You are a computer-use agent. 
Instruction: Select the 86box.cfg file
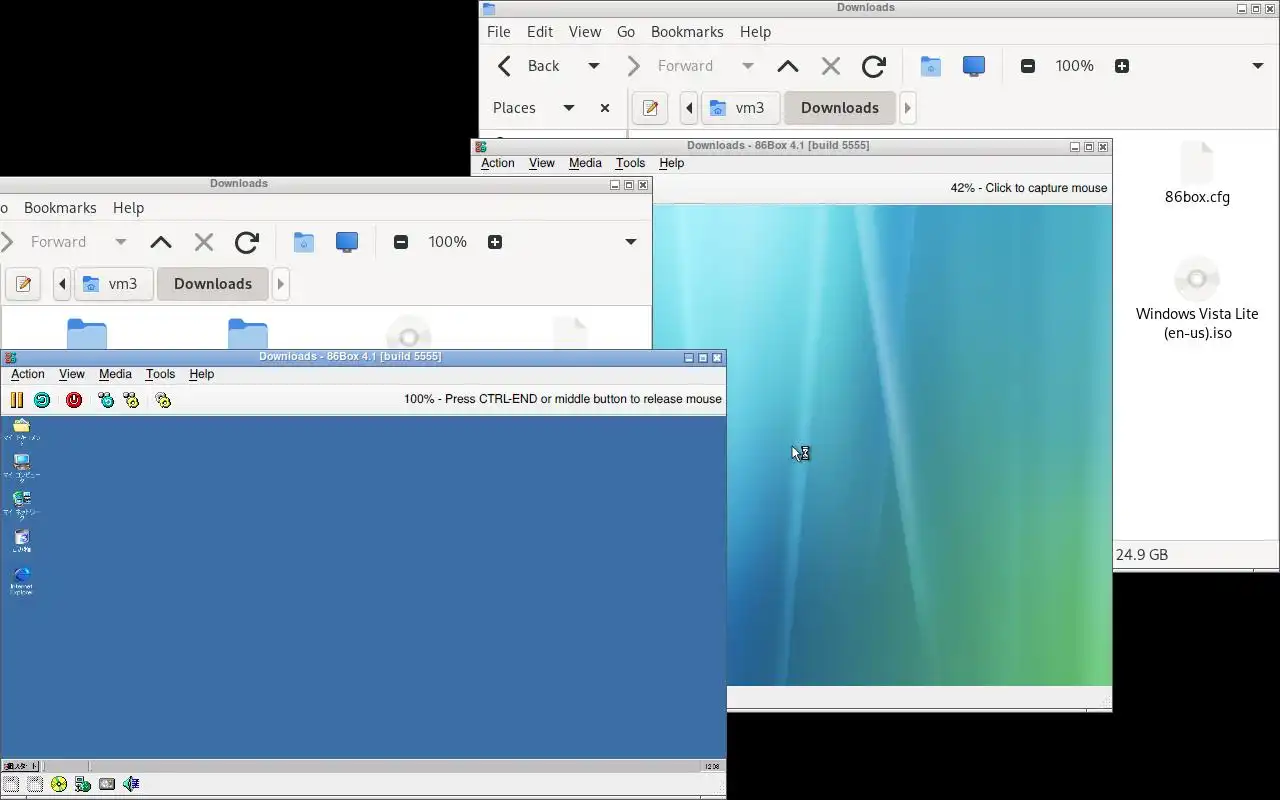(x=1197, y=174)
